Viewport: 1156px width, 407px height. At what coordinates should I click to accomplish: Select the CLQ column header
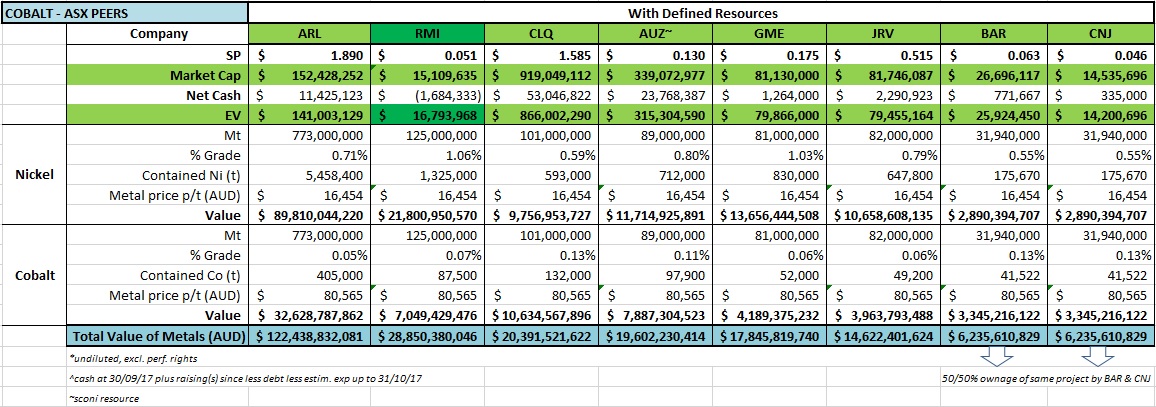[543, 34]
